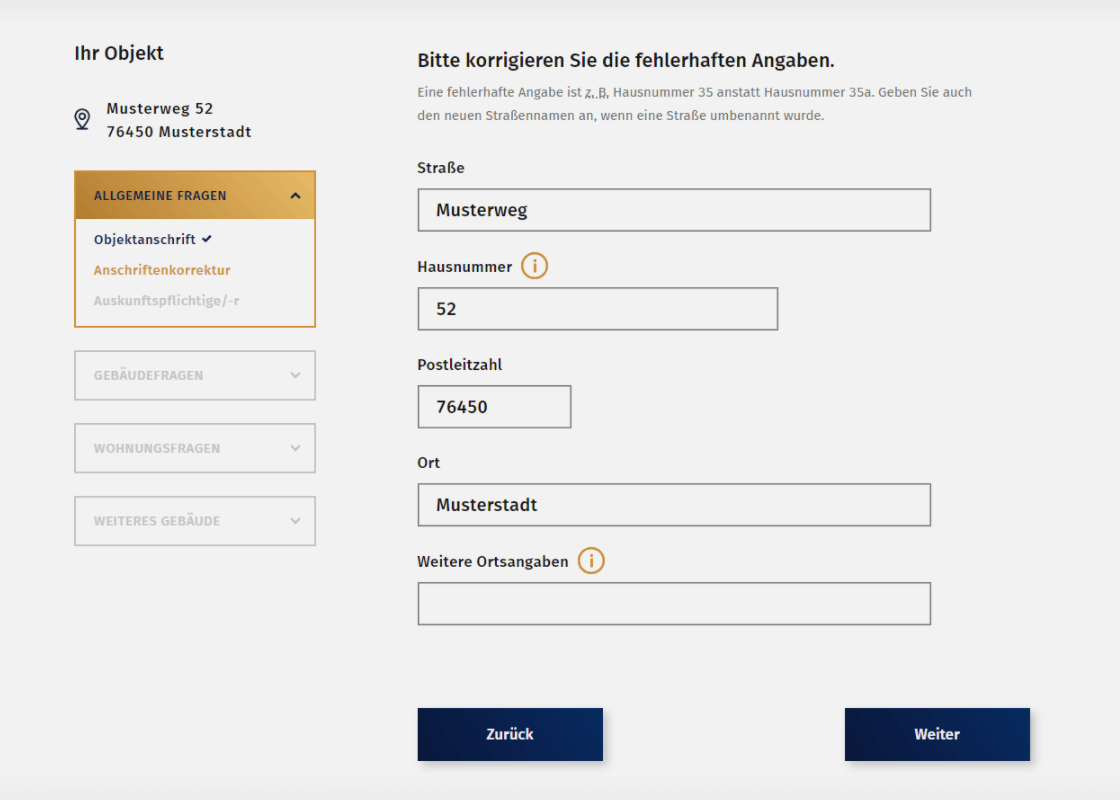Image resolution: width=1120 pixels, height=800 pixels.
Task: Click the info icon next to Hausnummer
Action: click(535, 267)
